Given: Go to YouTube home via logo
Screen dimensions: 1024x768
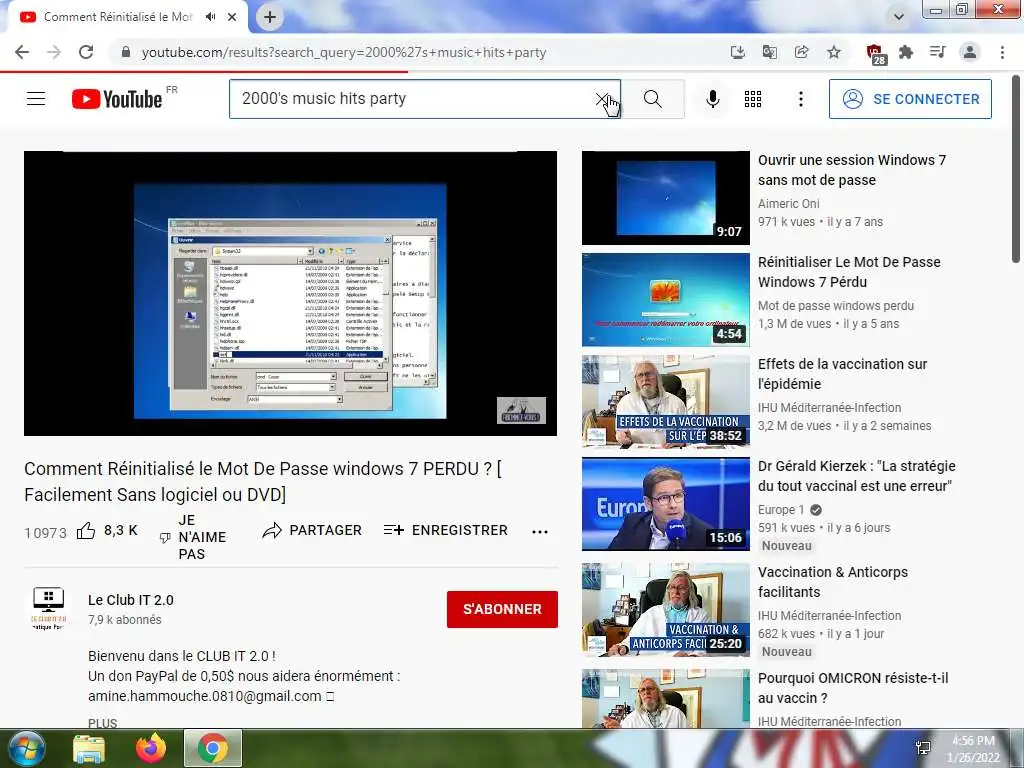Looking at the screenshot, I should [x=118, y=99].
